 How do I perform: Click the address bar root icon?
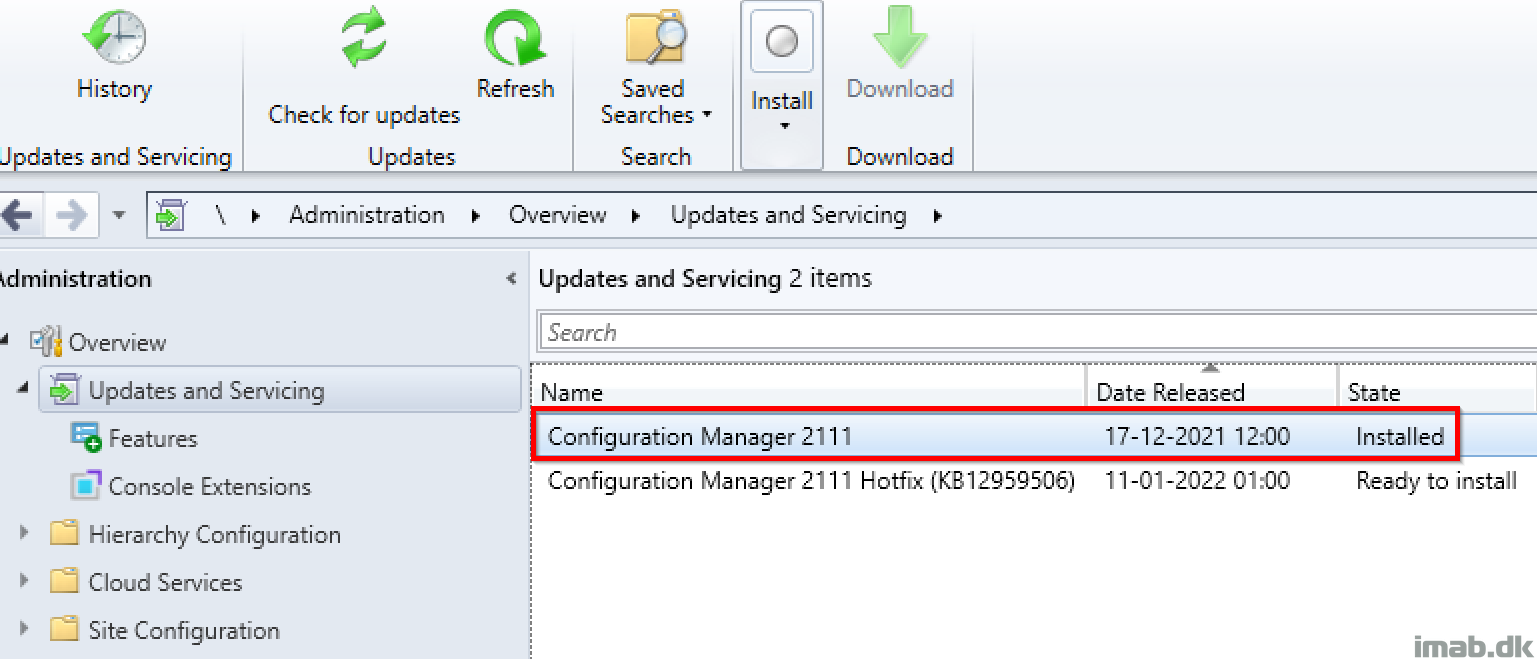171,215
